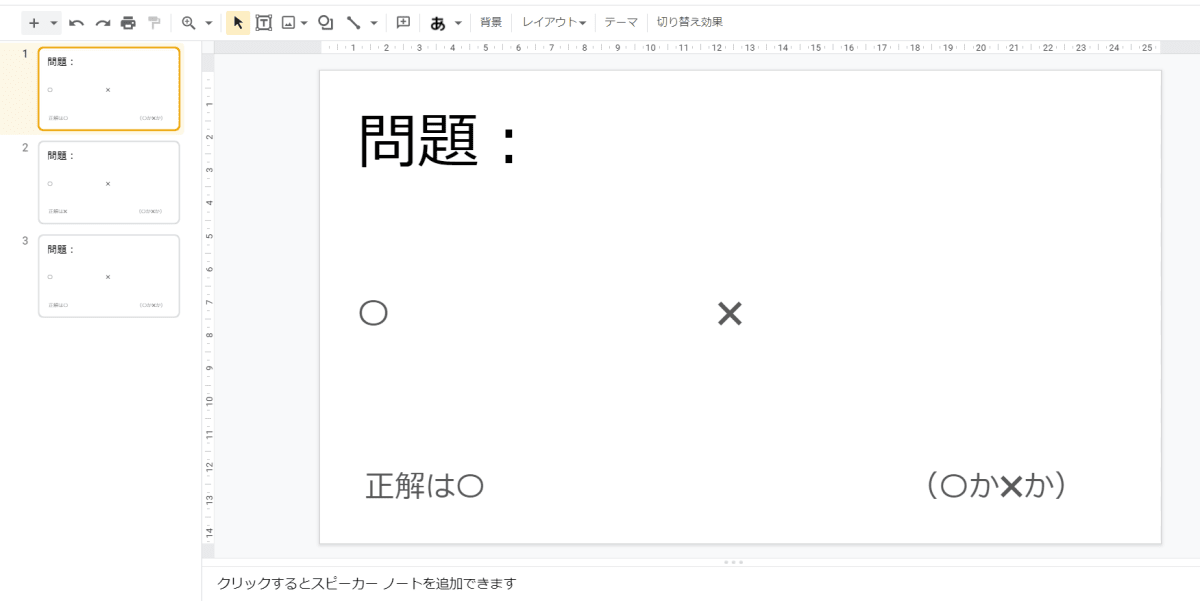Click the undo arrow icon

(77, 23)
